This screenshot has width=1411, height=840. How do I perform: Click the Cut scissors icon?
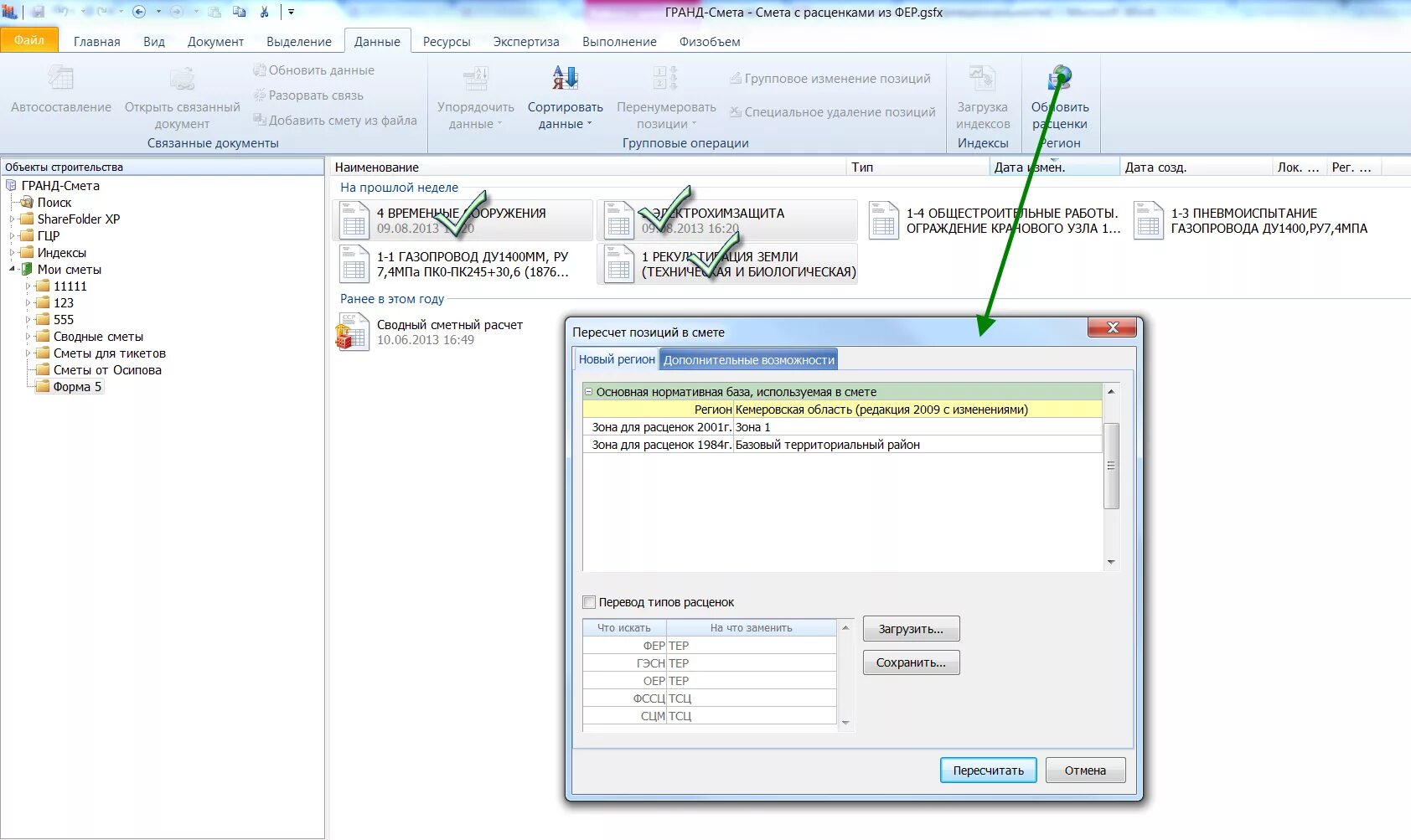(x=265, y=12)
